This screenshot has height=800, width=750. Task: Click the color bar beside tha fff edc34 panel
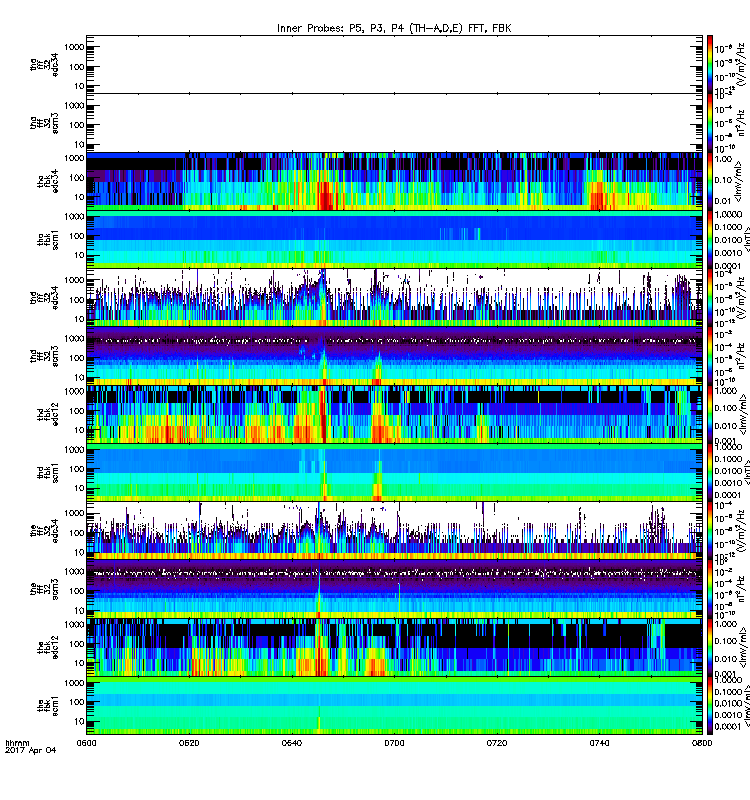[710, 64]
